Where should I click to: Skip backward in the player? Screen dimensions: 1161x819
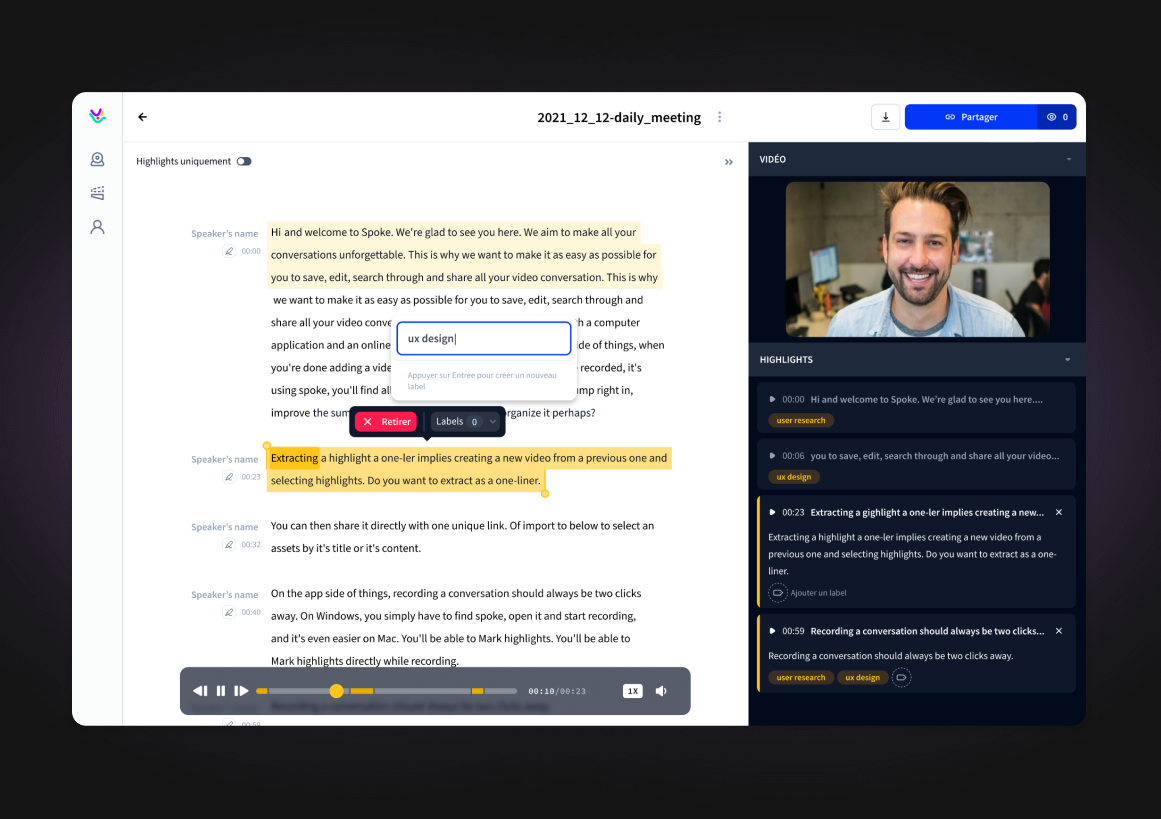(200, 691)
